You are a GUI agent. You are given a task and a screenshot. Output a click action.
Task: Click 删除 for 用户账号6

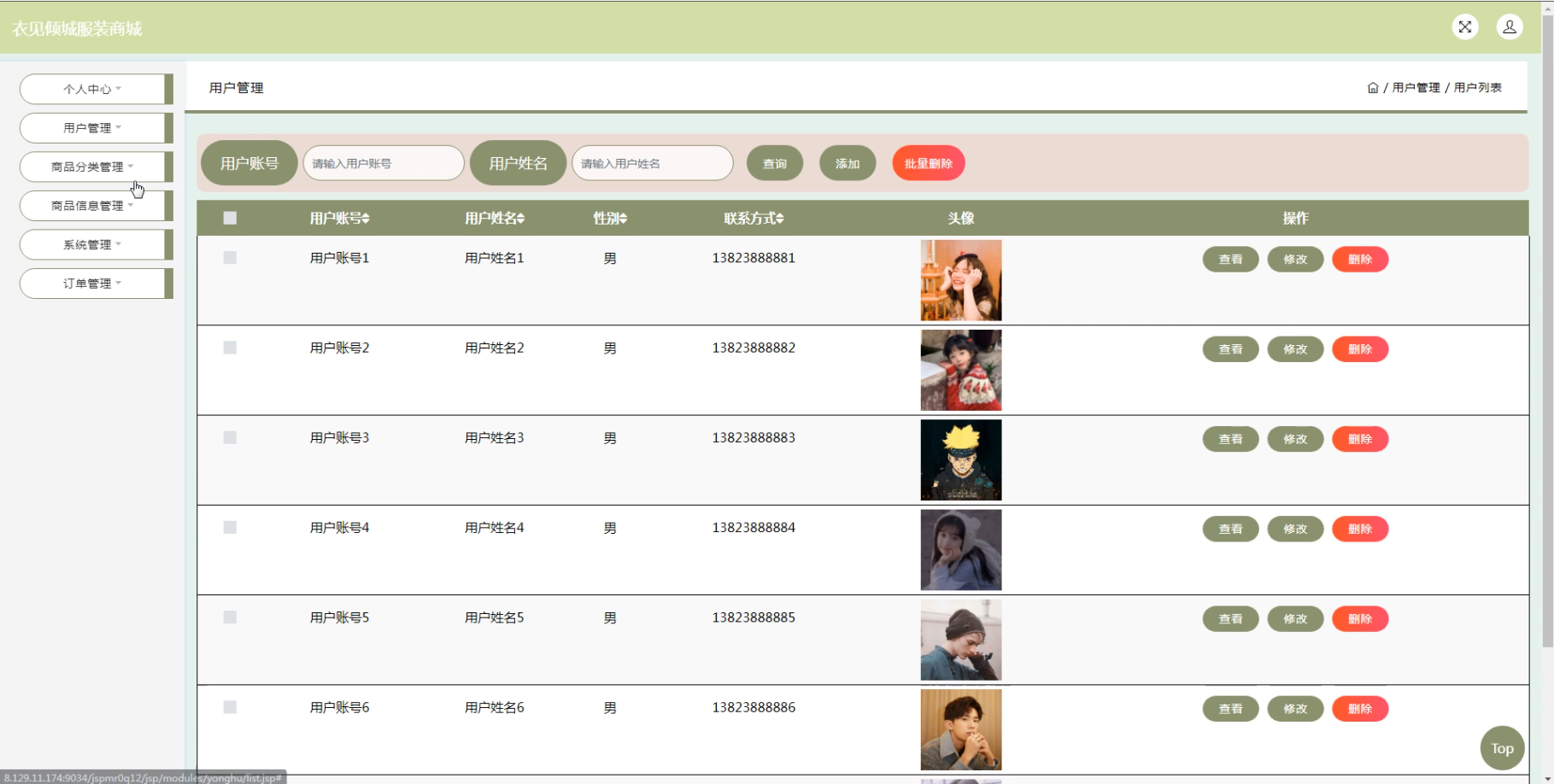click(1360, 709)
